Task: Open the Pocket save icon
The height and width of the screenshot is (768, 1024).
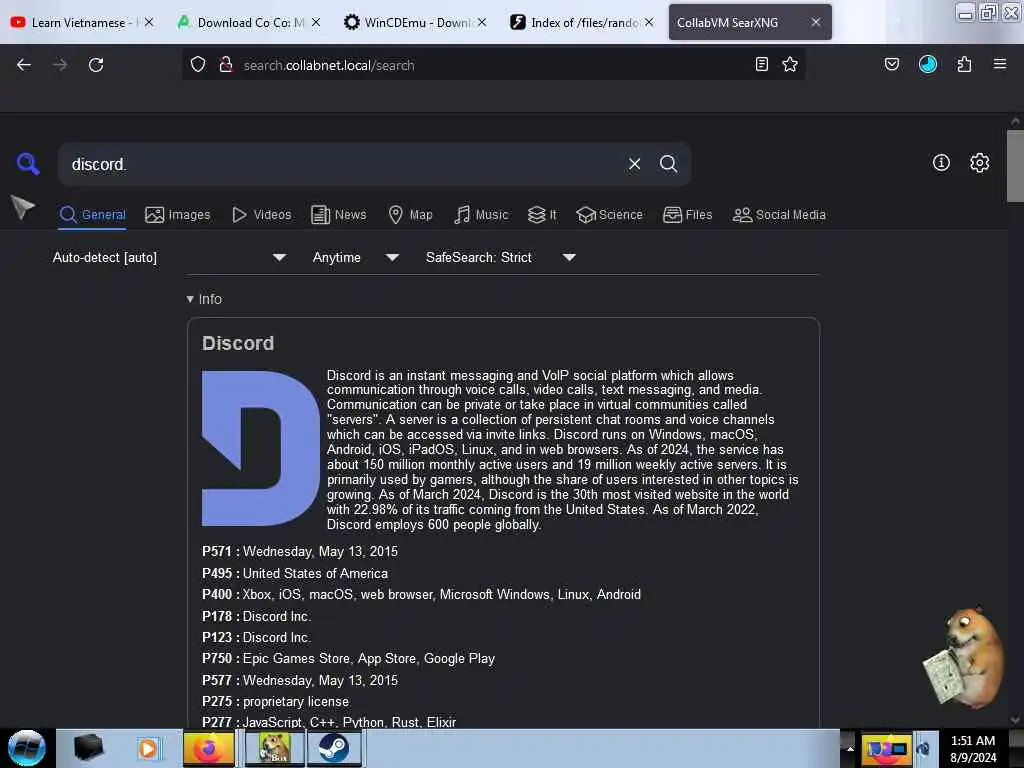Action: 892,64
